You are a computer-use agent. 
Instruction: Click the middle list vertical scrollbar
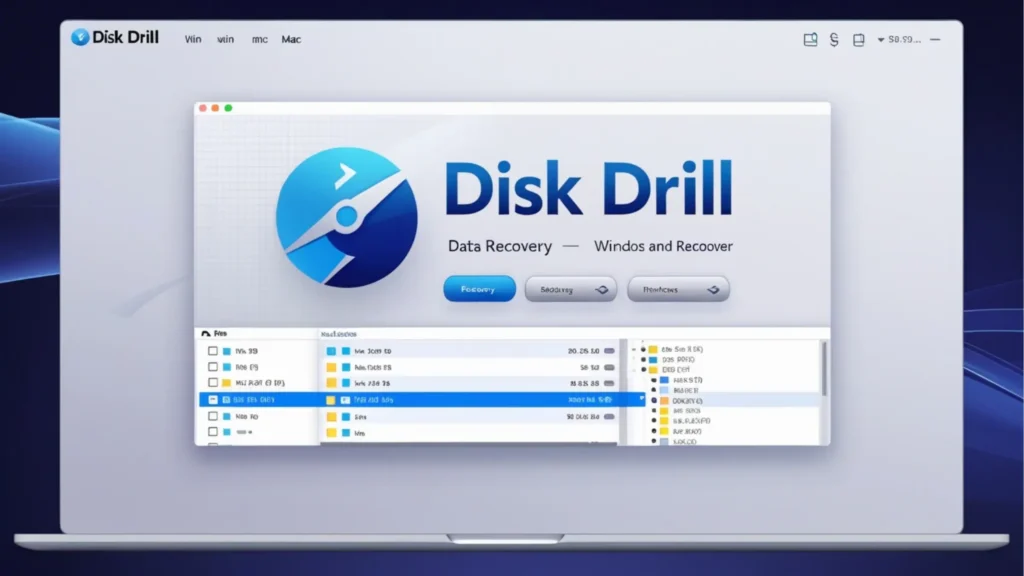point(623,392)
